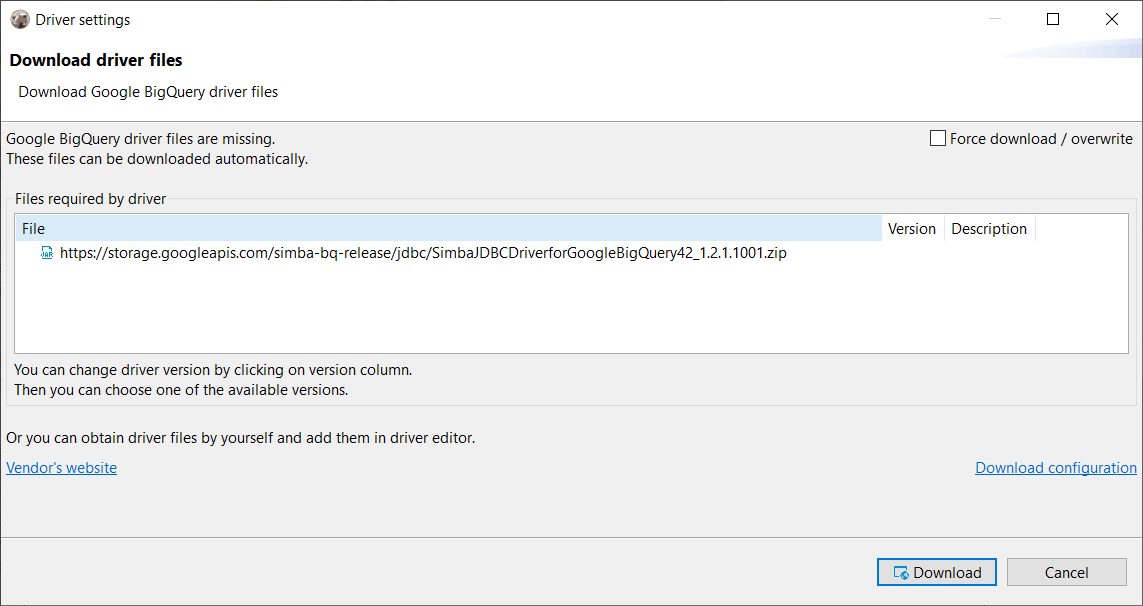Click the File column header
The image size is (1143, 606).
tap(33, 228)
